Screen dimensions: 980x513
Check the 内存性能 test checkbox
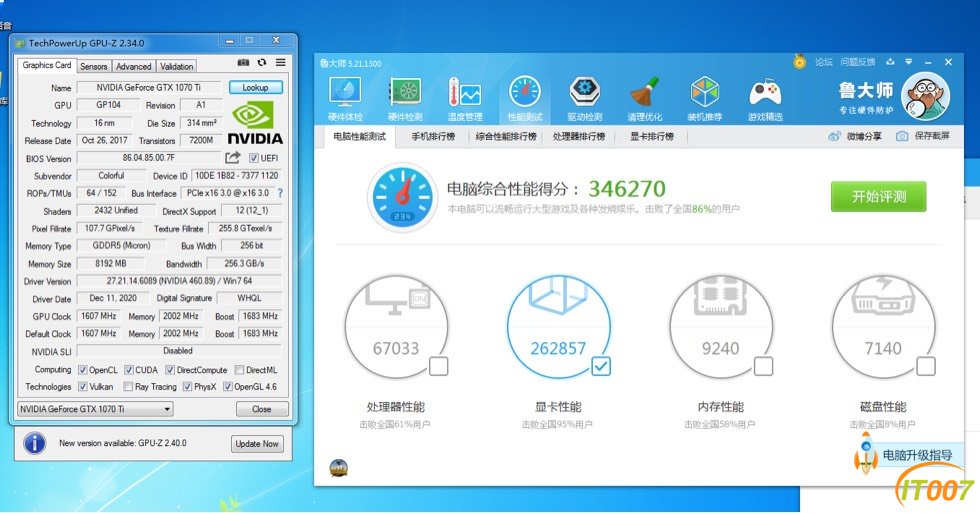point(763,366)
